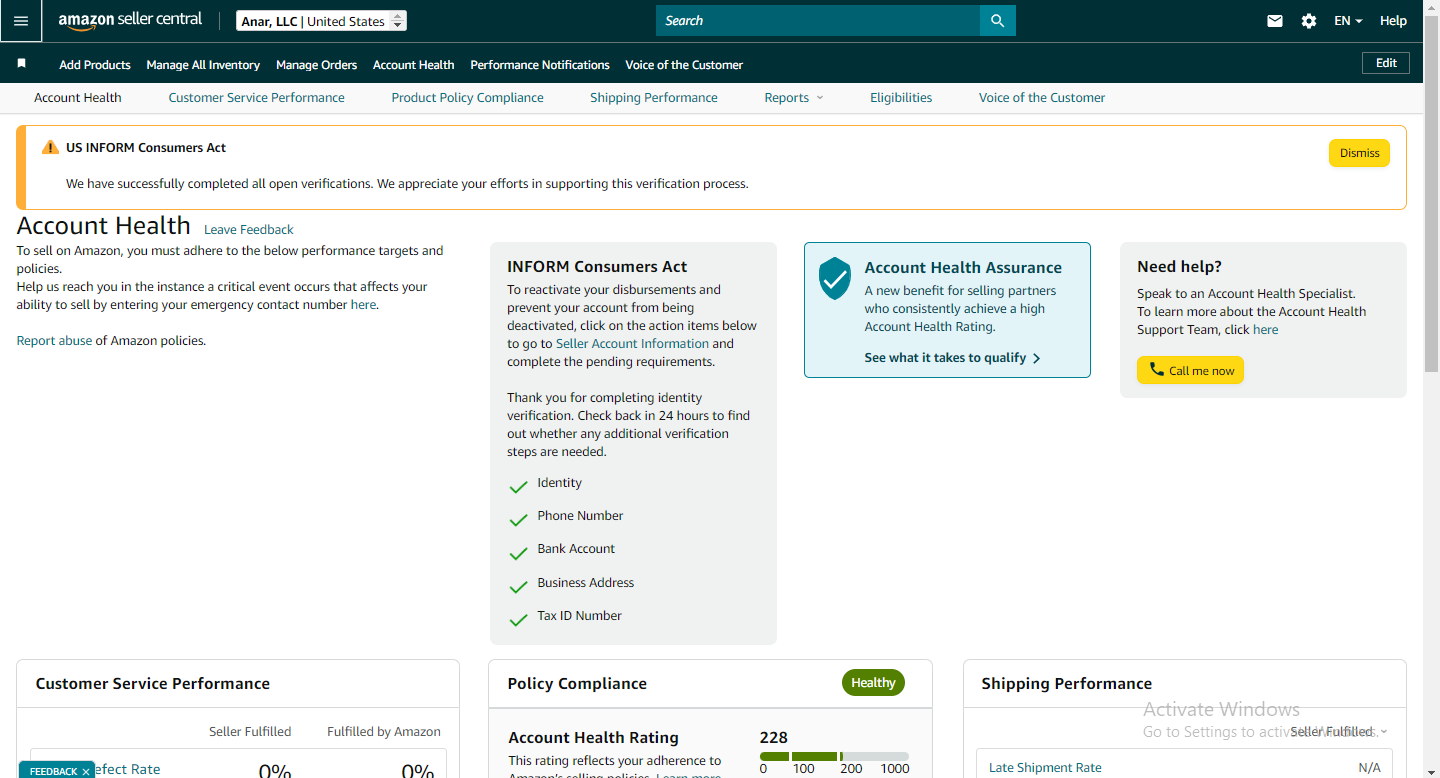This screenshot has height=778, width=1440.
Task: Click into the Search input field
Action: pos(818,21)
